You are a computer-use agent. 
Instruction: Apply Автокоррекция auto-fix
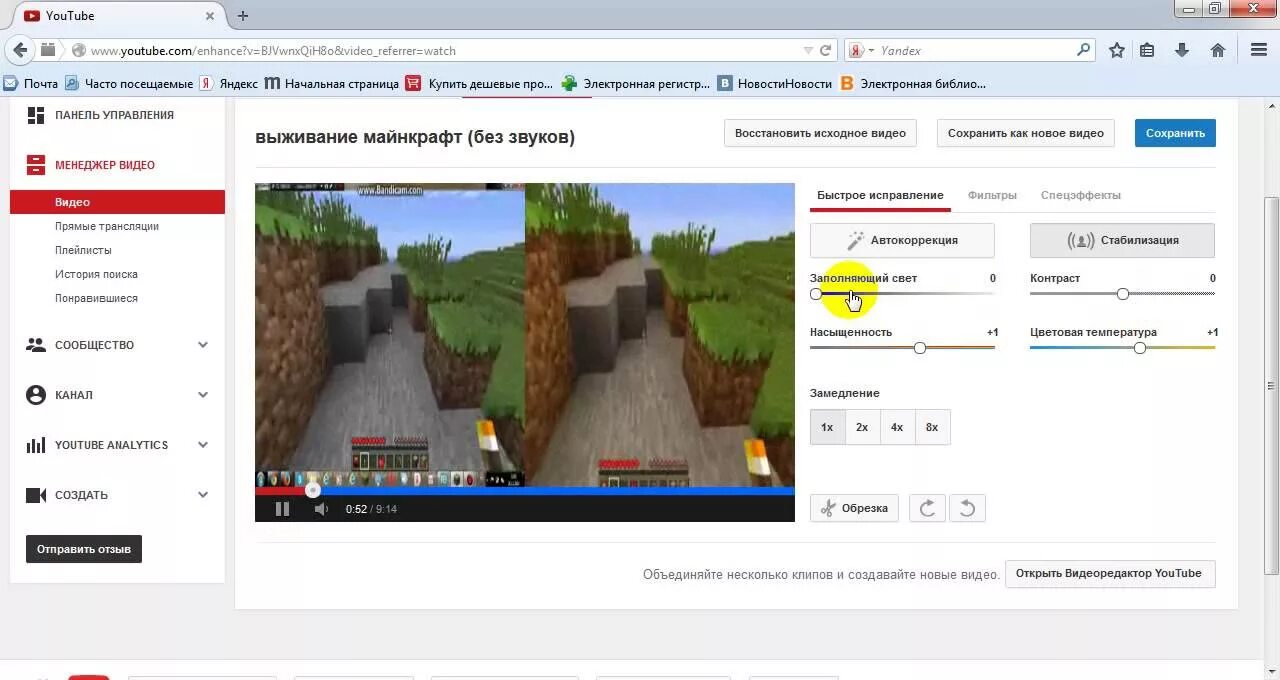[902, 240]
